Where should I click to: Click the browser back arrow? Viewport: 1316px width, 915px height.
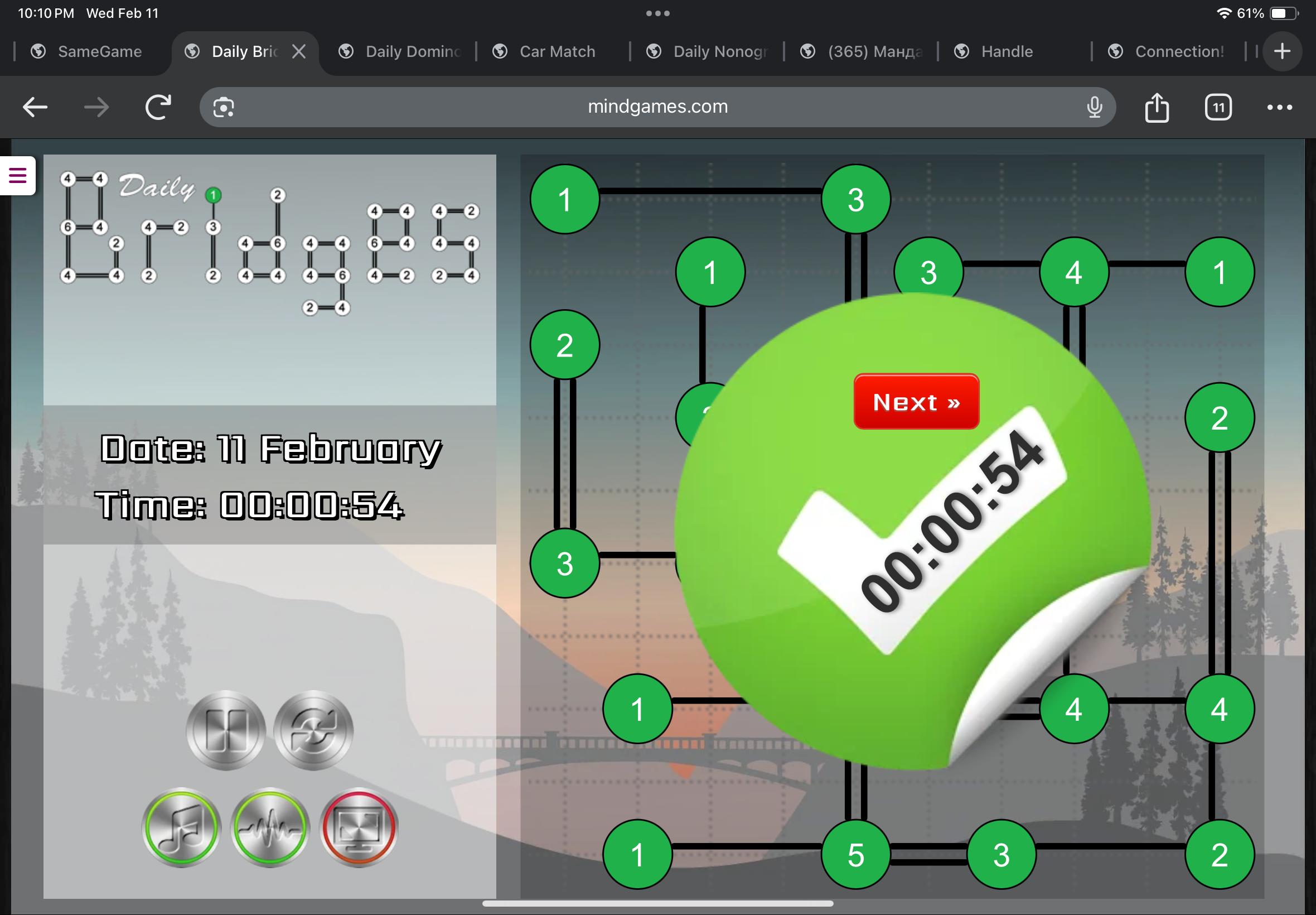click(x=35, y=107)
